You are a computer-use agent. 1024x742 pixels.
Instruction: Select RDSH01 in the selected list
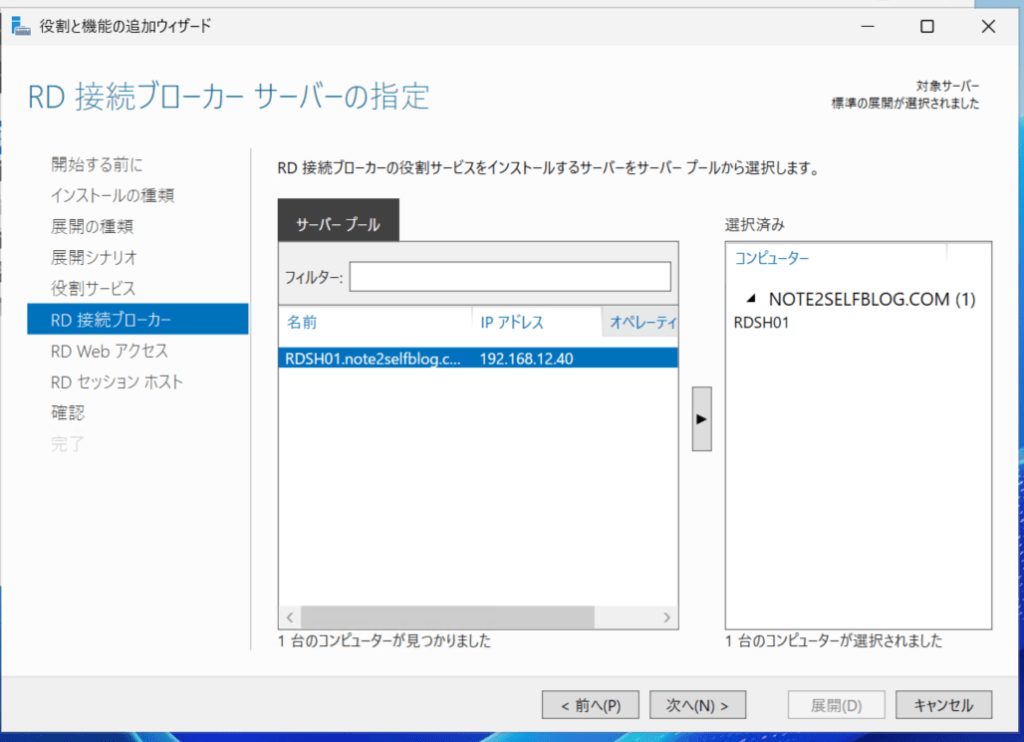click(762, 322)
